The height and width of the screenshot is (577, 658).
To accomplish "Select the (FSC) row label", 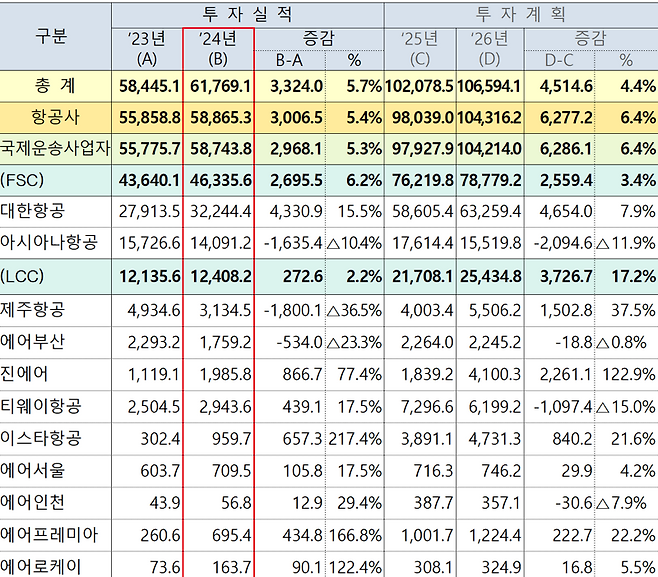I will 22,180.
